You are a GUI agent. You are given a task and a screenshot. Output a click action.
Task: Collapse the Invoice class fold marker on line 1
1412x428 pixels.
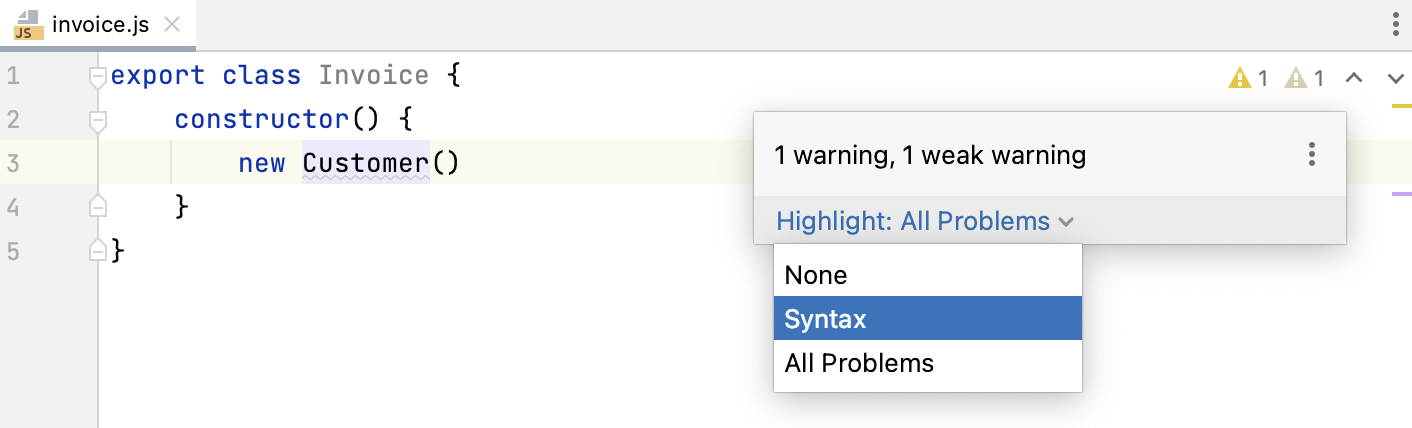[97, 76]
